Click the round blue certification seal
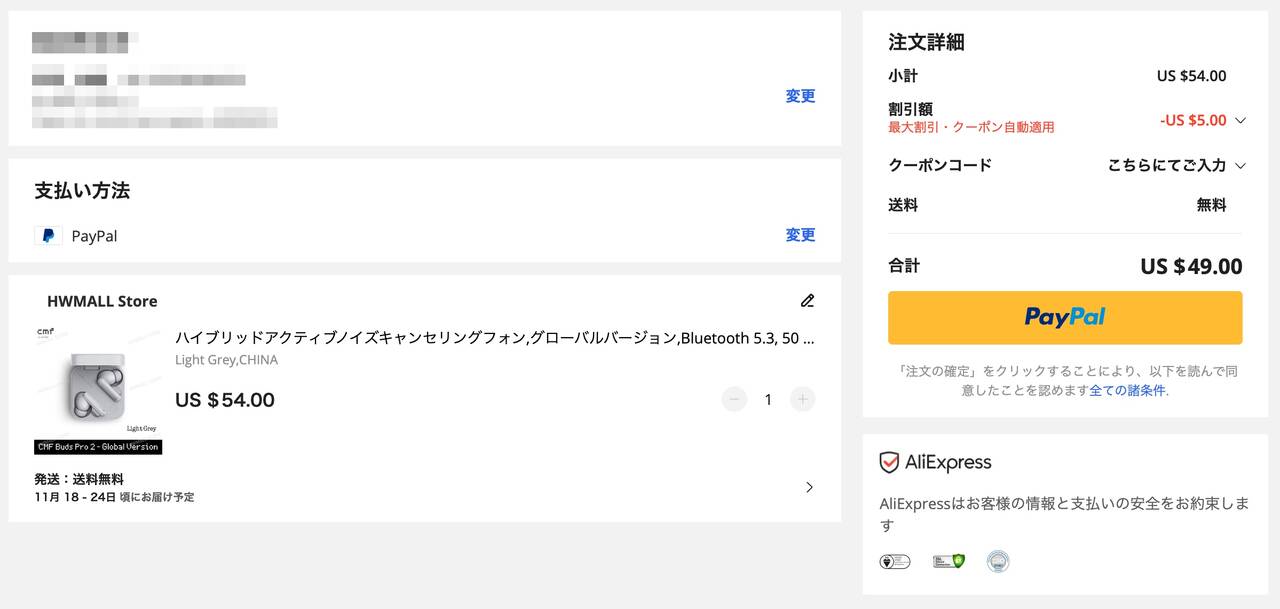Viewport: 1280px width, 609px height. point(997,562)
